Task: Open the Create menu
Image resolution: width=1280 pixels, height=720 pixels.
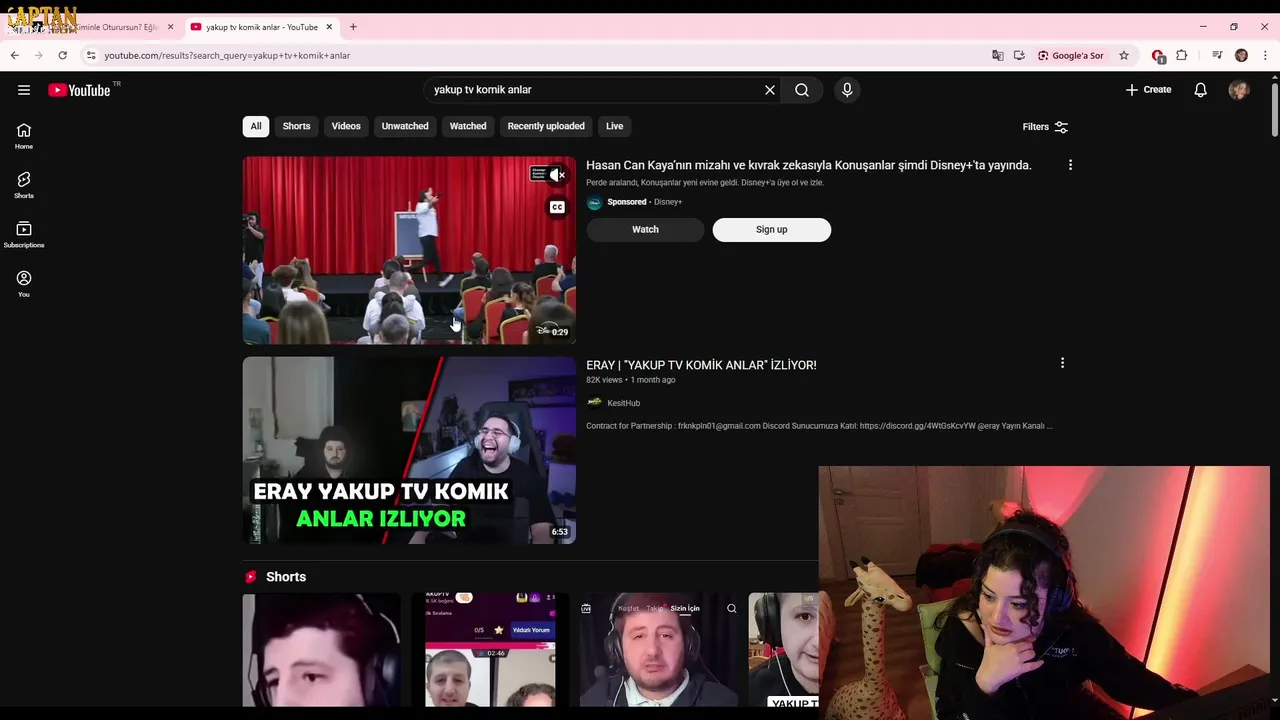Action: click(1148, 90)
